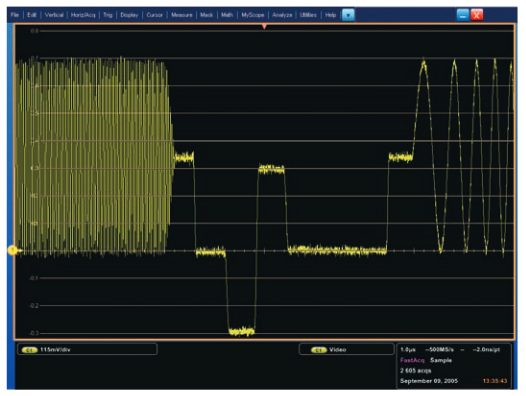The height and width of the screenshot is (396, 526).
Task: Select the Video trigger type readout
Action: (x=337, y=350)
